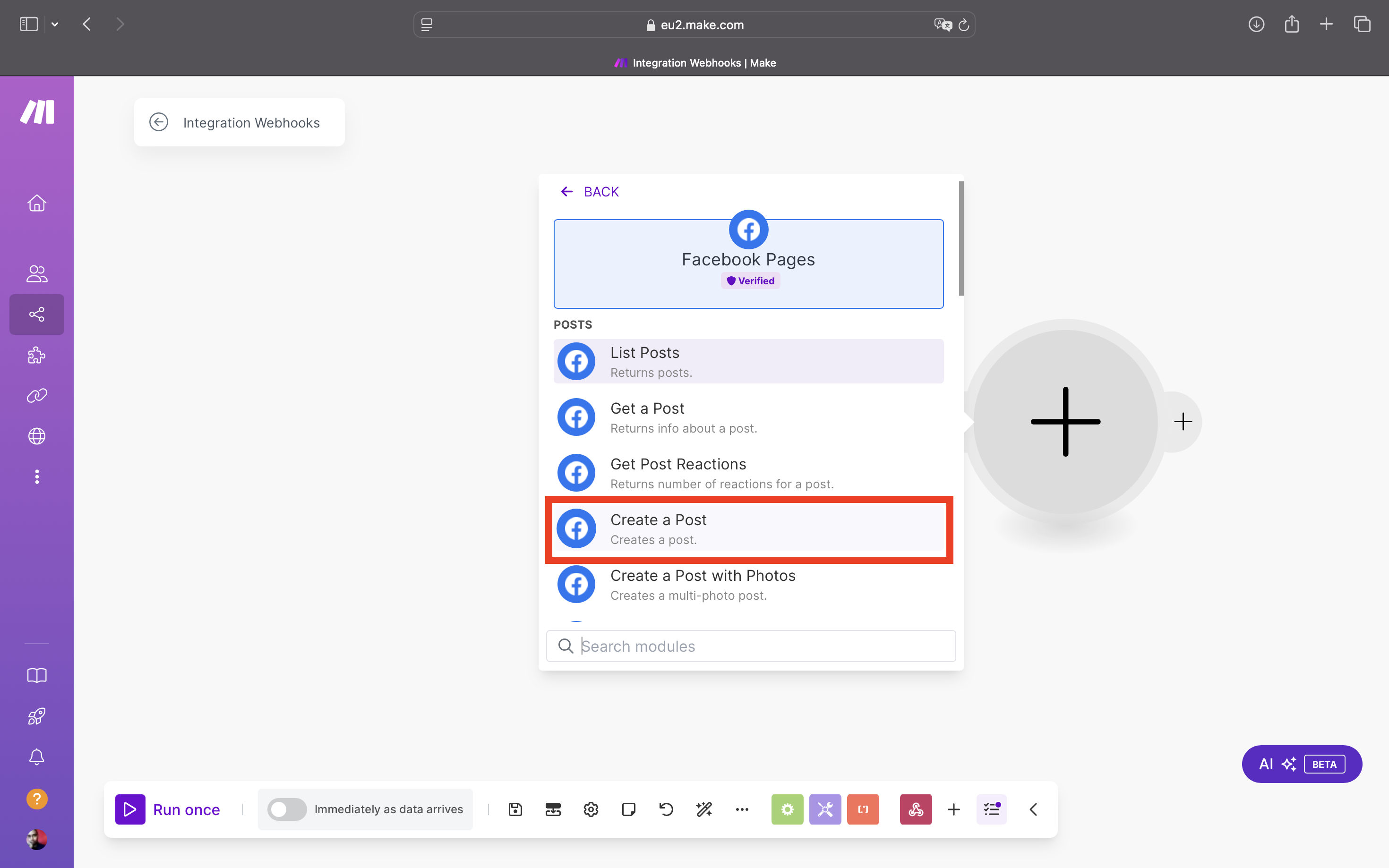Open the orange Text parser brackets icon

point(863,809)
